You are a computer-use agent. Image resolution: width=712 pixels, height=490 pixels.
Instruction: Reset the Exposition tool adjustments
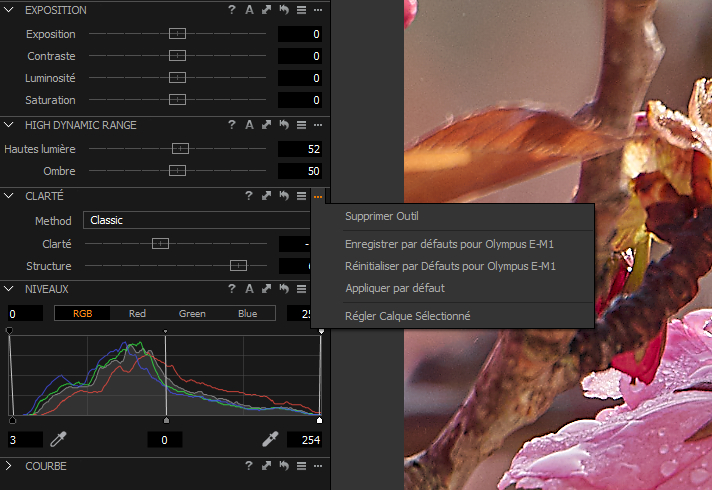click(x=284, y=10)
